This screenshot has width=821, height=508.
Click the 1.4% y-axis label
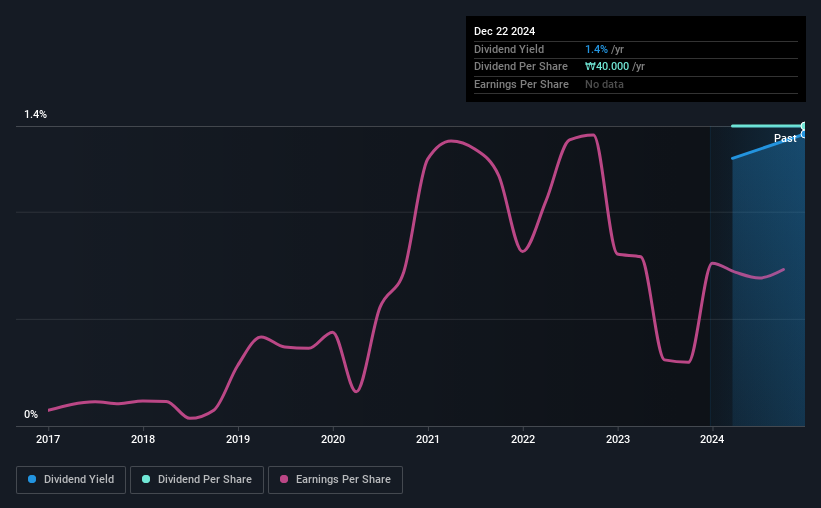point(36,114)
